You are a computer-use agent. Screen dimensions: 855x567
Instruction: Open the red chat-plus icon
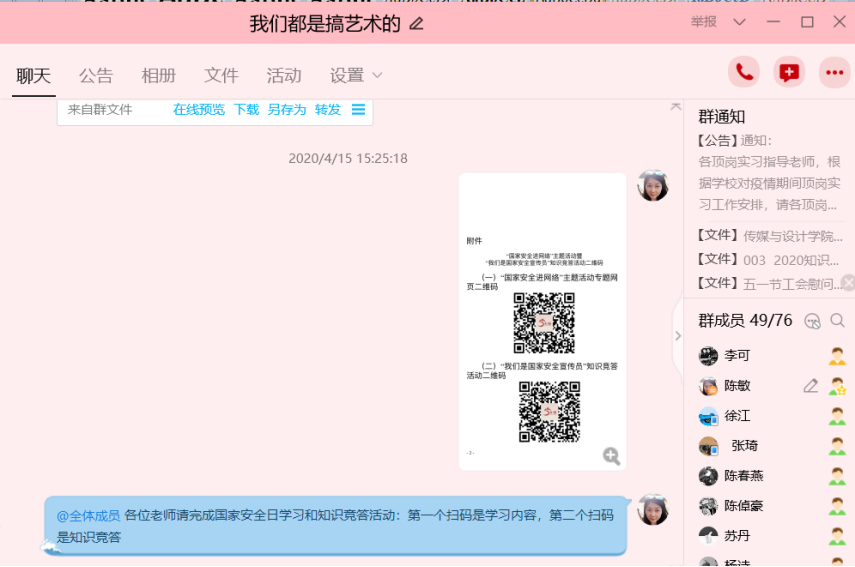pos(789,72)
